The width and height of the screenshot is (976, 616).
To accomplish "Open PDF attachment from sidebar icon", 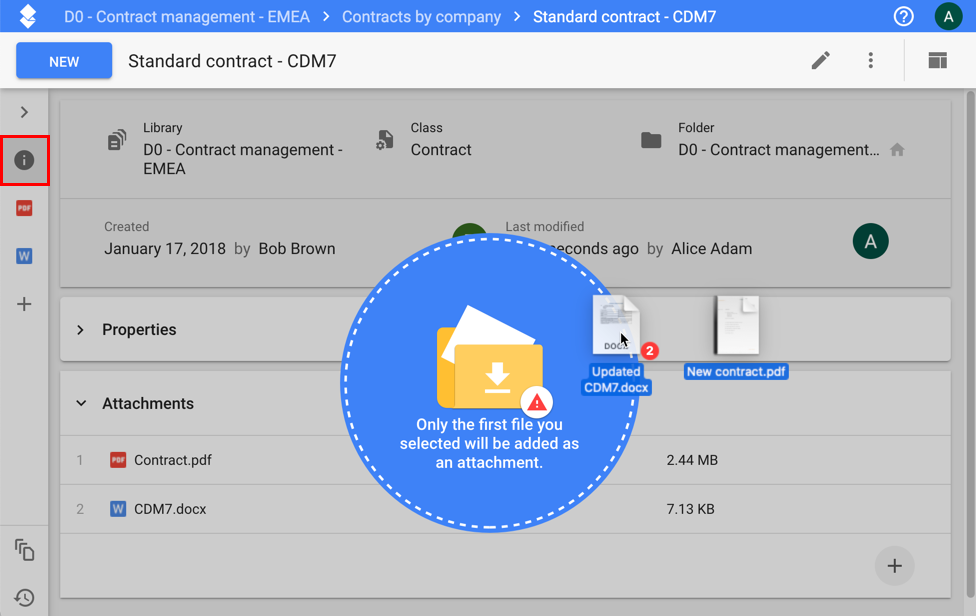I will coord(24,208).
